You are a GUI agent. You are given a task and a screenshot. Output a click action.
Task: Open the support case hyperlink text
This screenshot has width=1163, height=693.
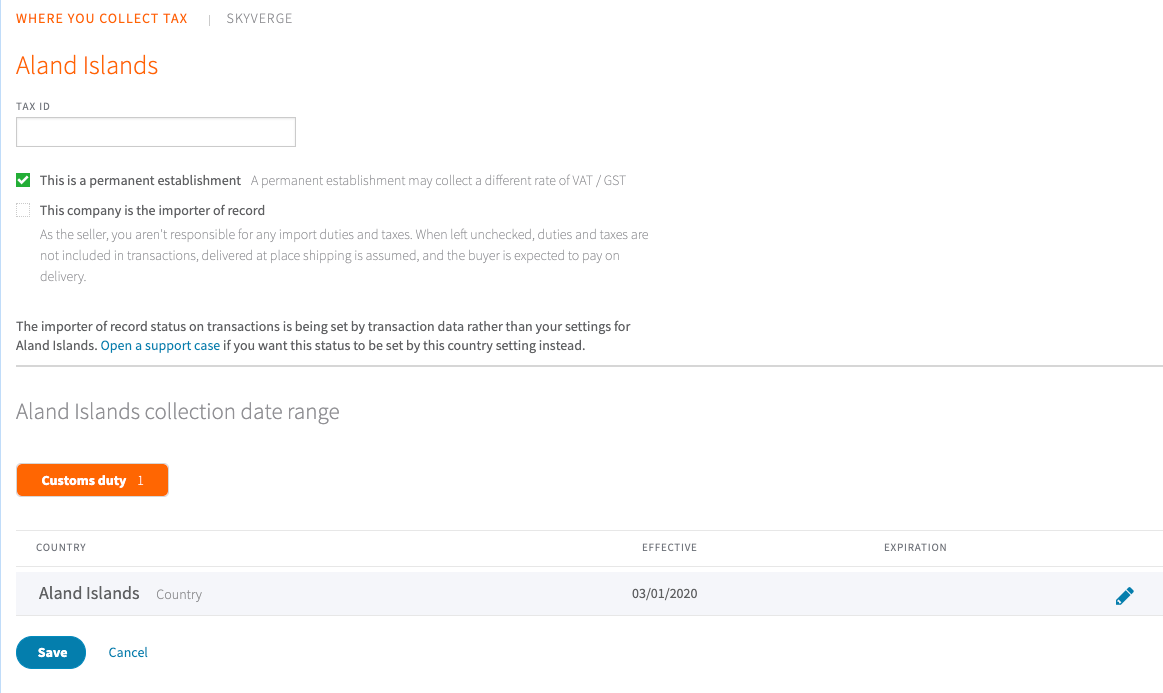click(x=159, y=345)
